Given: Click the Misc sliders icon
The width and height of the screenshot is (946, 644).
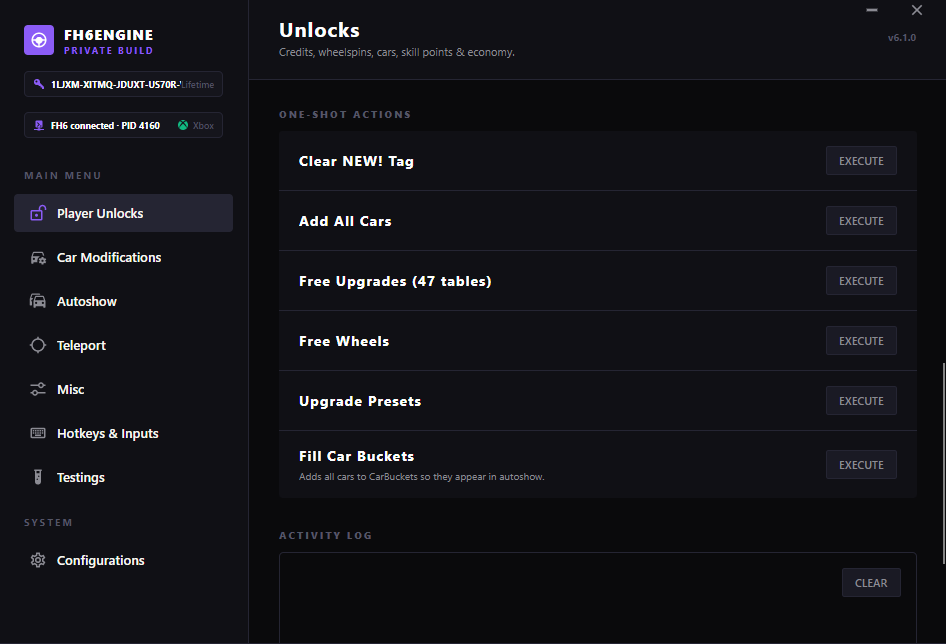Looking at the screenshot, I should tap(38, 389).
